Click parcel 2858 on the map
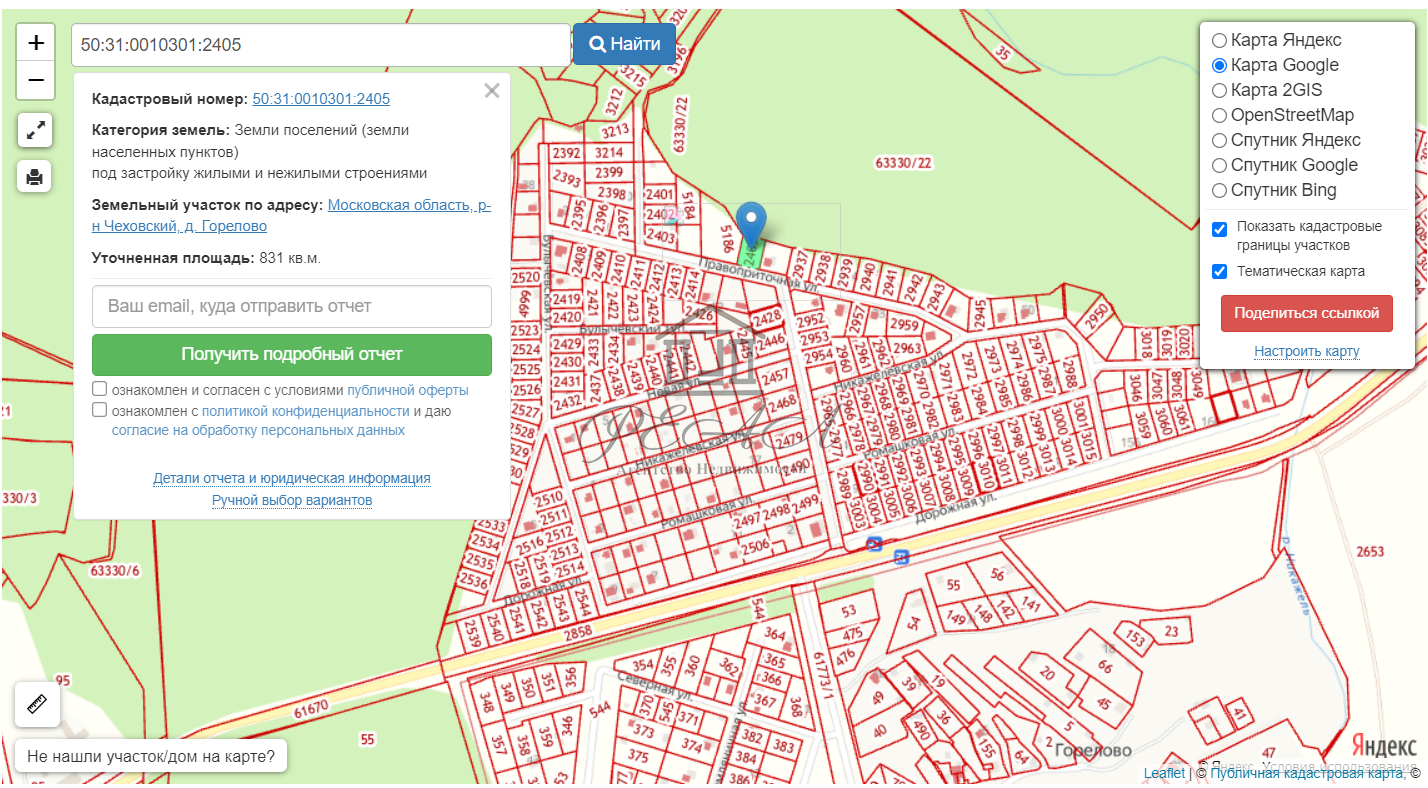1428x788 pixels. (x=578, y=632)
